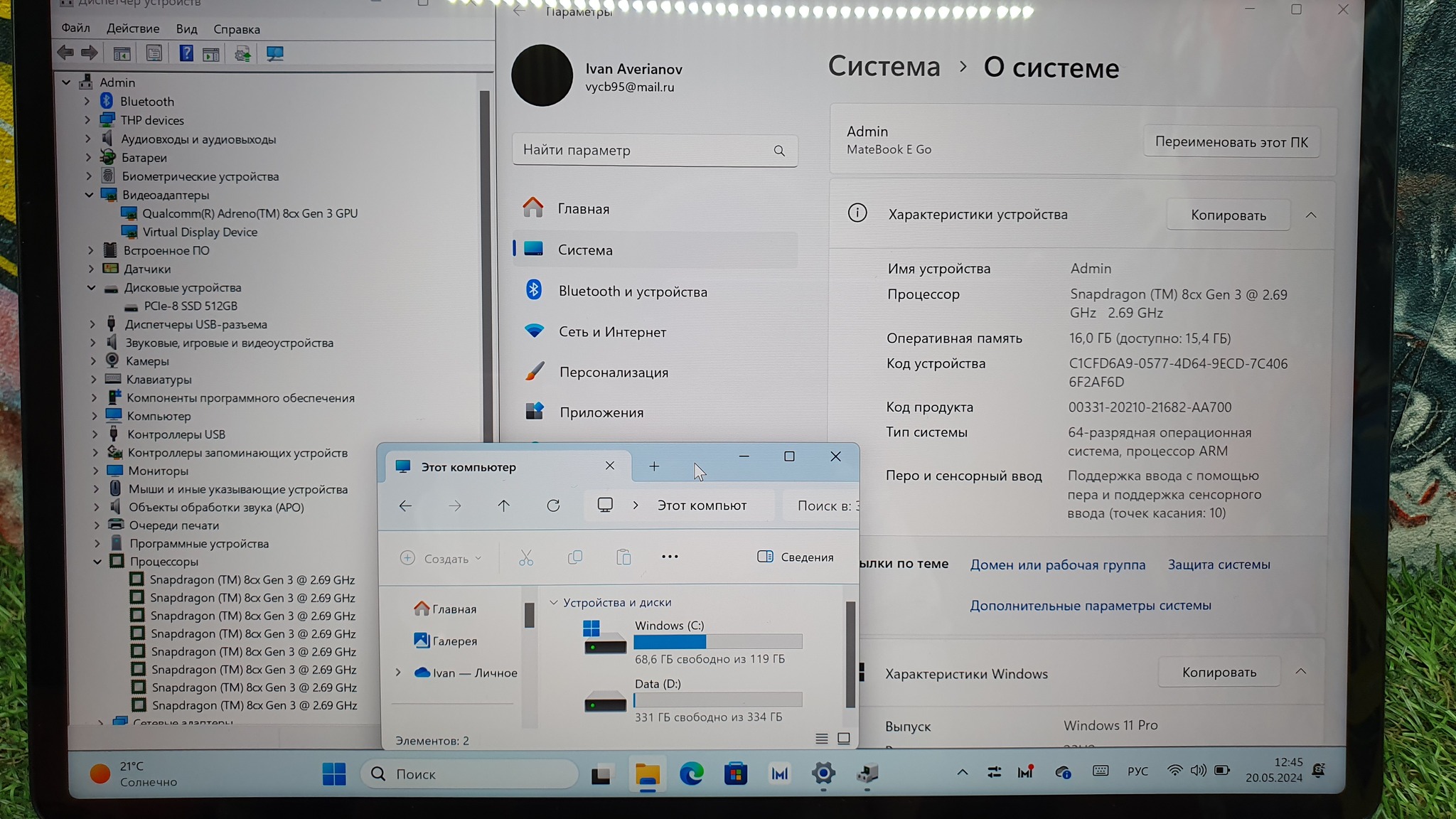Click scan for hardware changes monitor icon

[x=274, y=53]
